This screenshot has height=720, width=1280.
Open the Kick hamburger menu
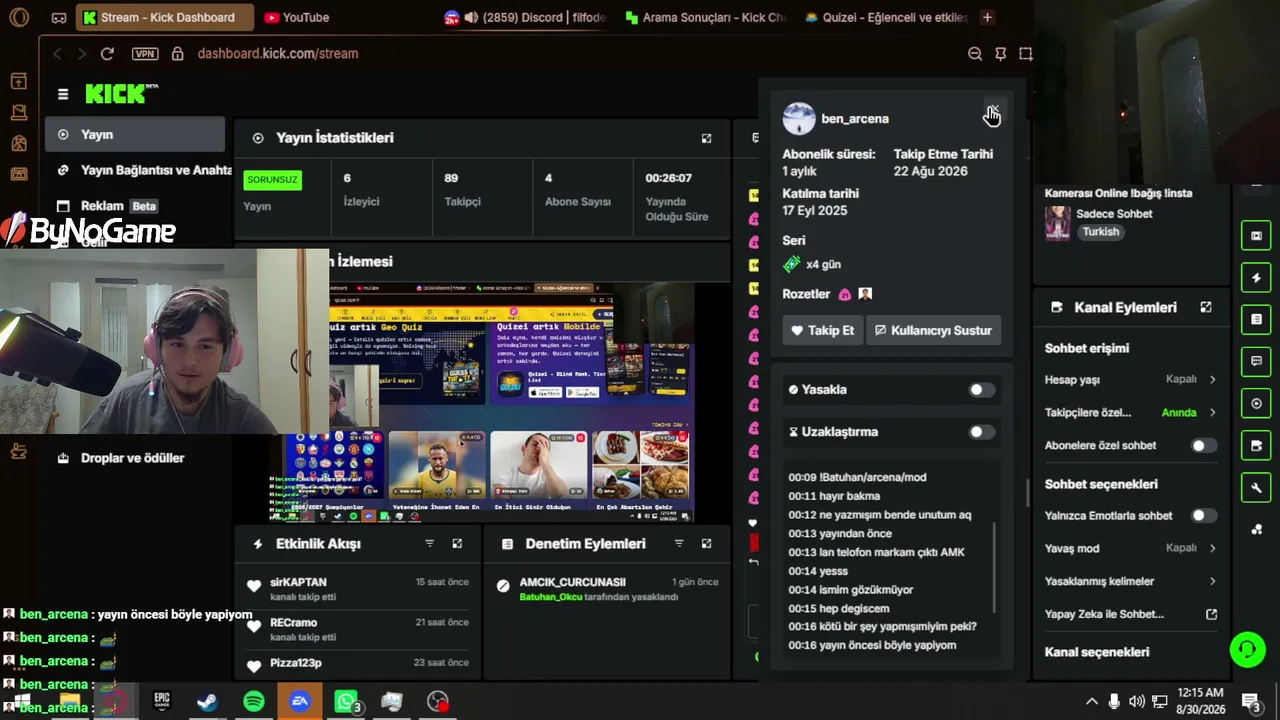point(63,94)
